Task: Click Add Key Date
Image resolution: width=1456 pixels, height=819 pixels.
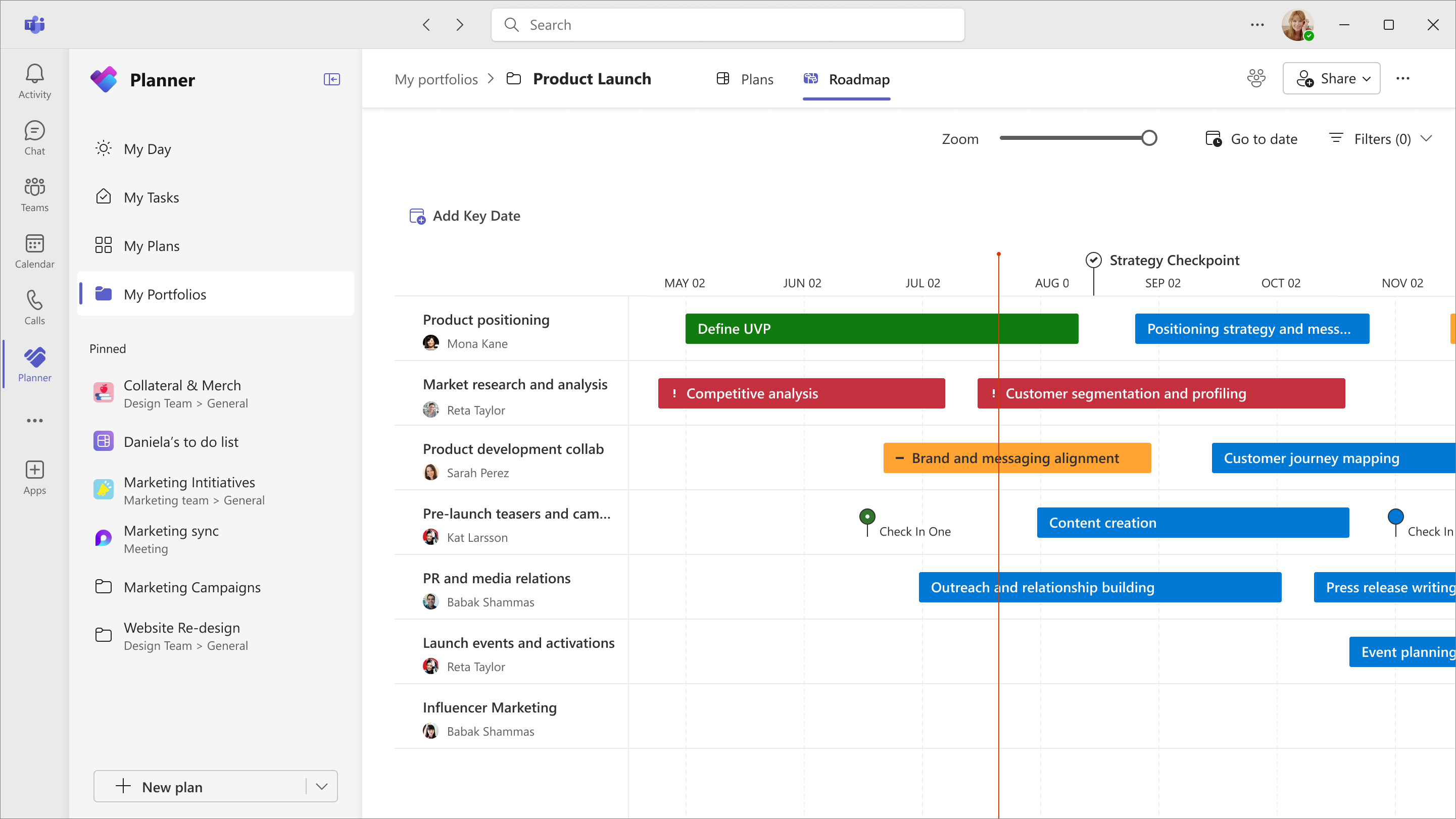Action: (x=464, y=216)
